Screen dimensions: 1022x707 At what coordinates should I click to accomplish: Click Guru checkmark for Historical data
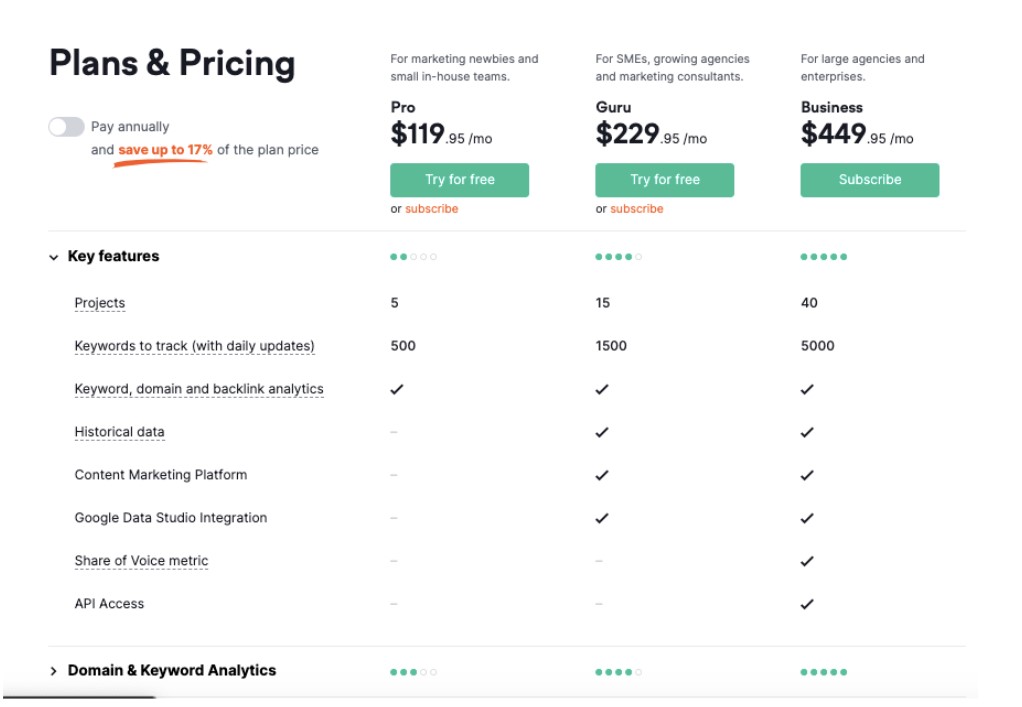(x=601, y=432)
